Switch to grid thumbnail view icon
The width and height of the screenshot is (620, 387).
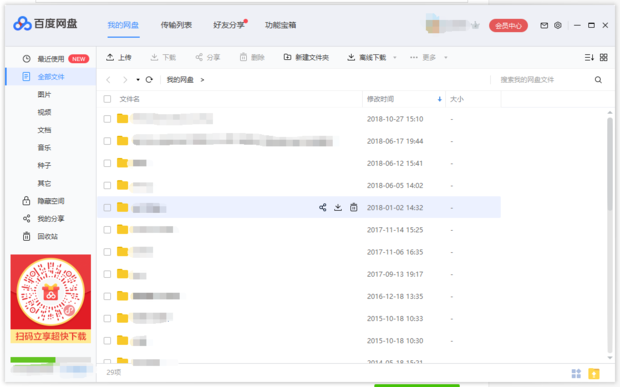point(603,58)
